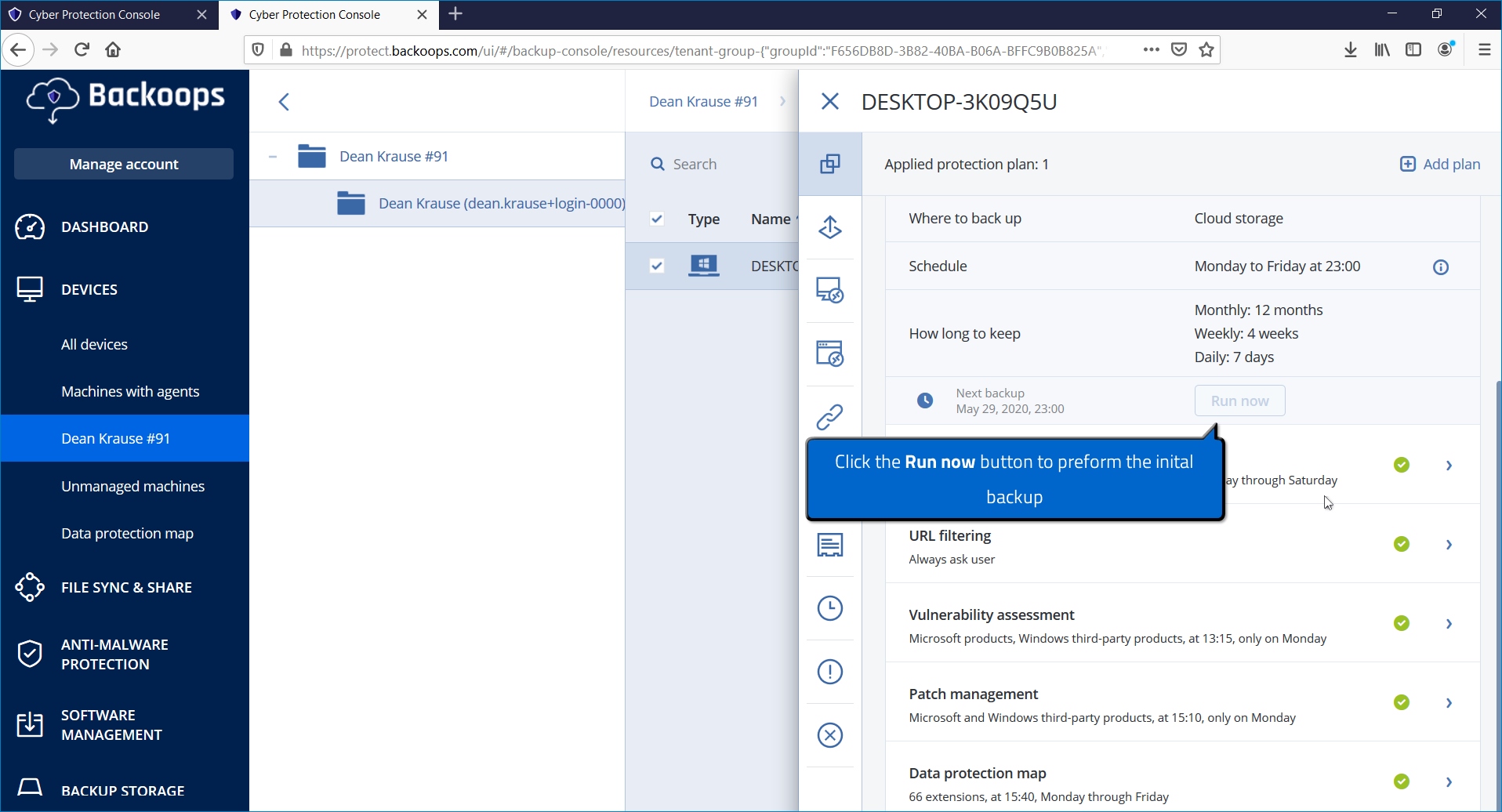Click the Devices monitor icon
This screenshot has width=1502, height=812.
pyautogui.click(x=30, y=289)
